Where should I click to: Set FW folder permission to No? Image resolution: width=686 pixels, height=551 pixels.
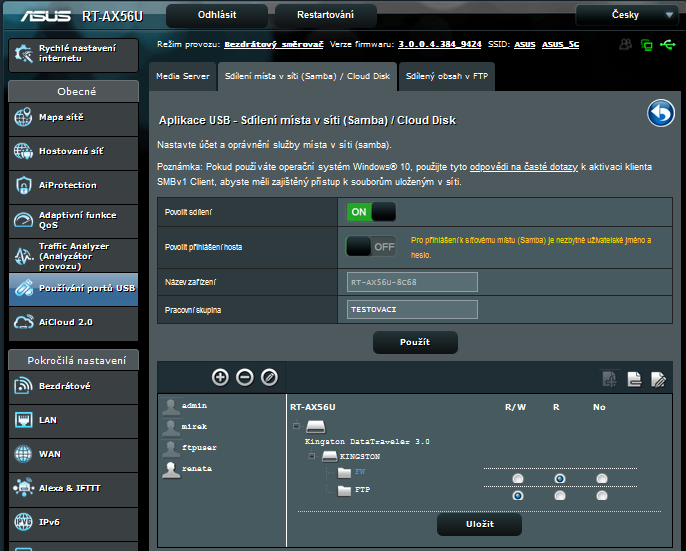click(x=601, y=479)
